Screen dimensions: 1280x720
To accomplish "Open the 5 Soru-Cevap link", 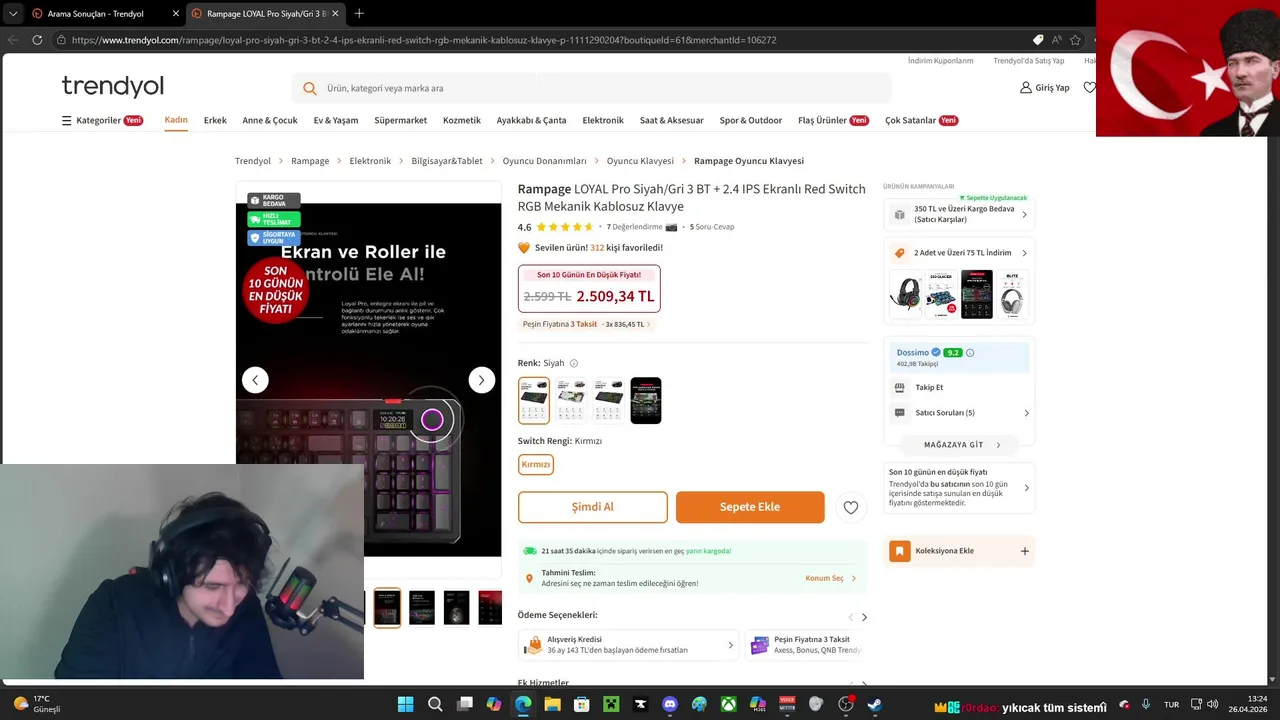I will click(712, 227).
